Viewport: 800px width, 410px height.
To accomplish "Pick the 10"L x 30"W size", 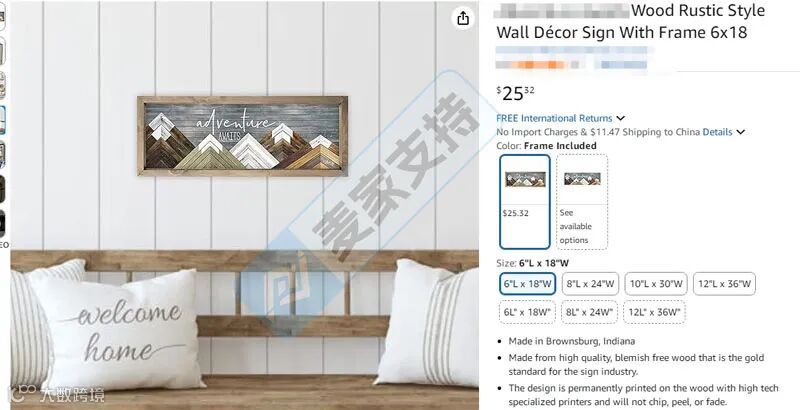I will (656, 284).
